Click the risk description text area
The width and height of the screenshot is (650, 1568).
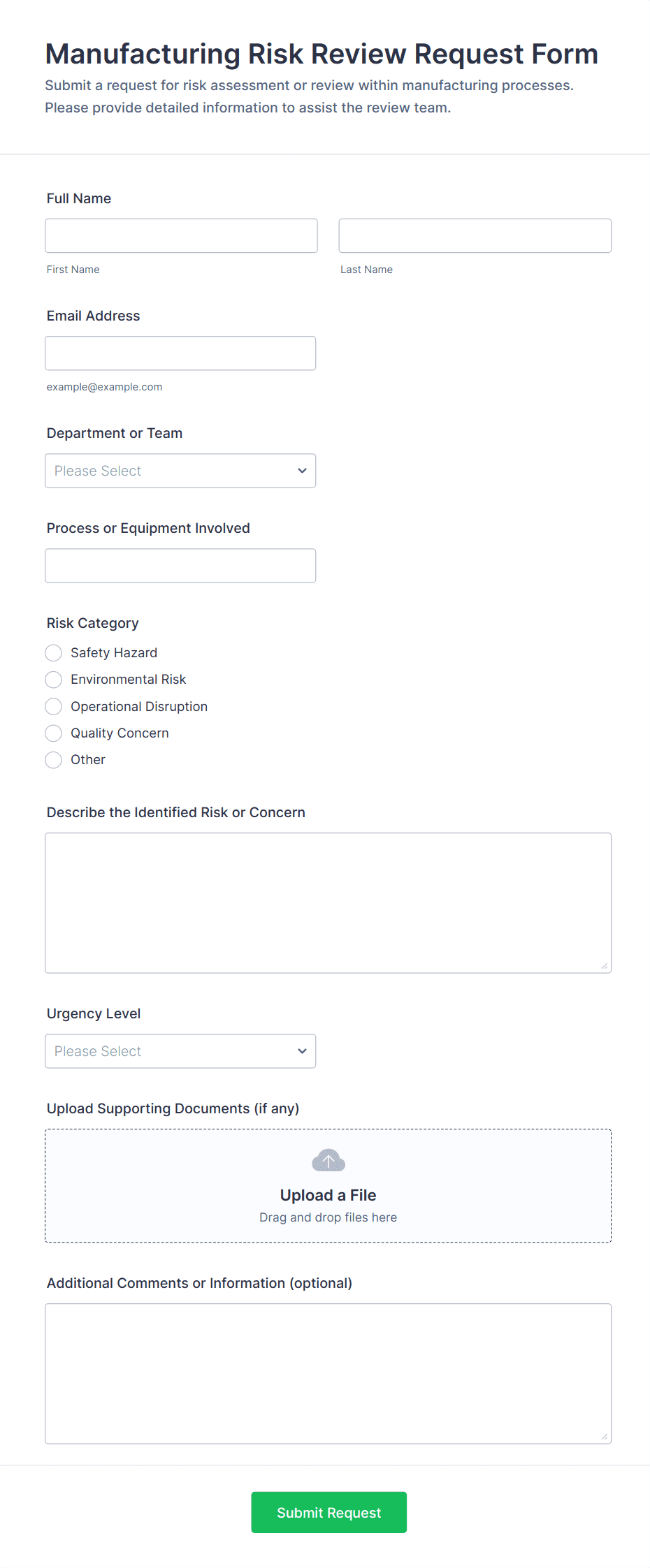[327, 901]
